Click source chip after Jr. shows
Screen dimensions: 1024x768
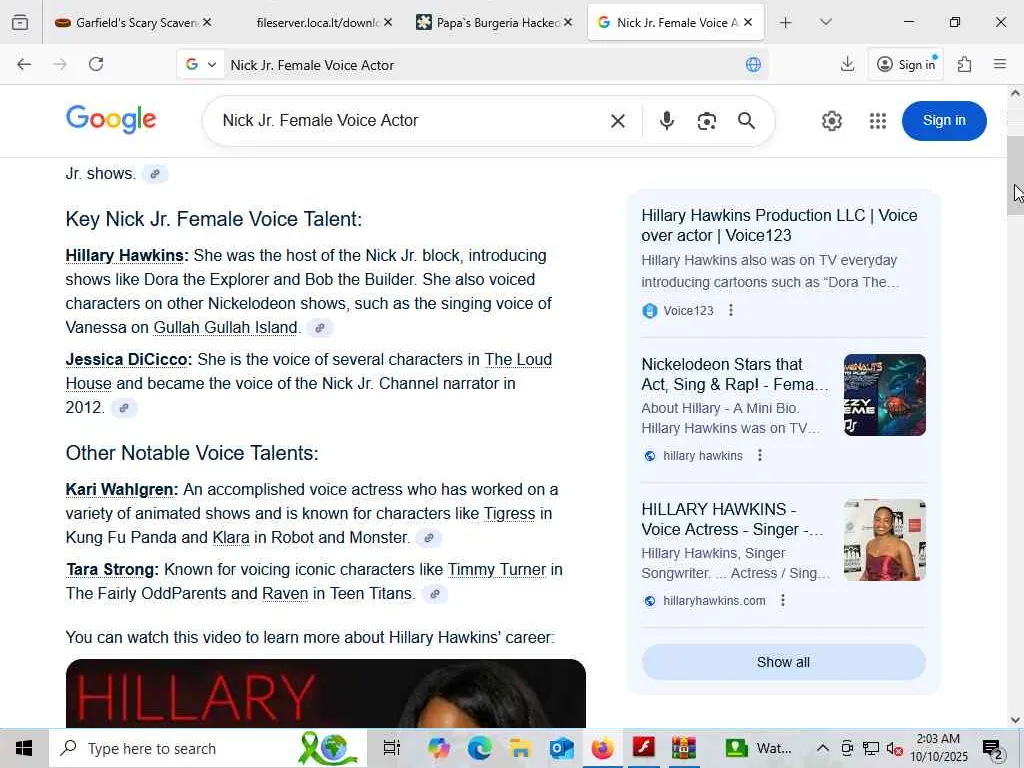click(155, 174)
